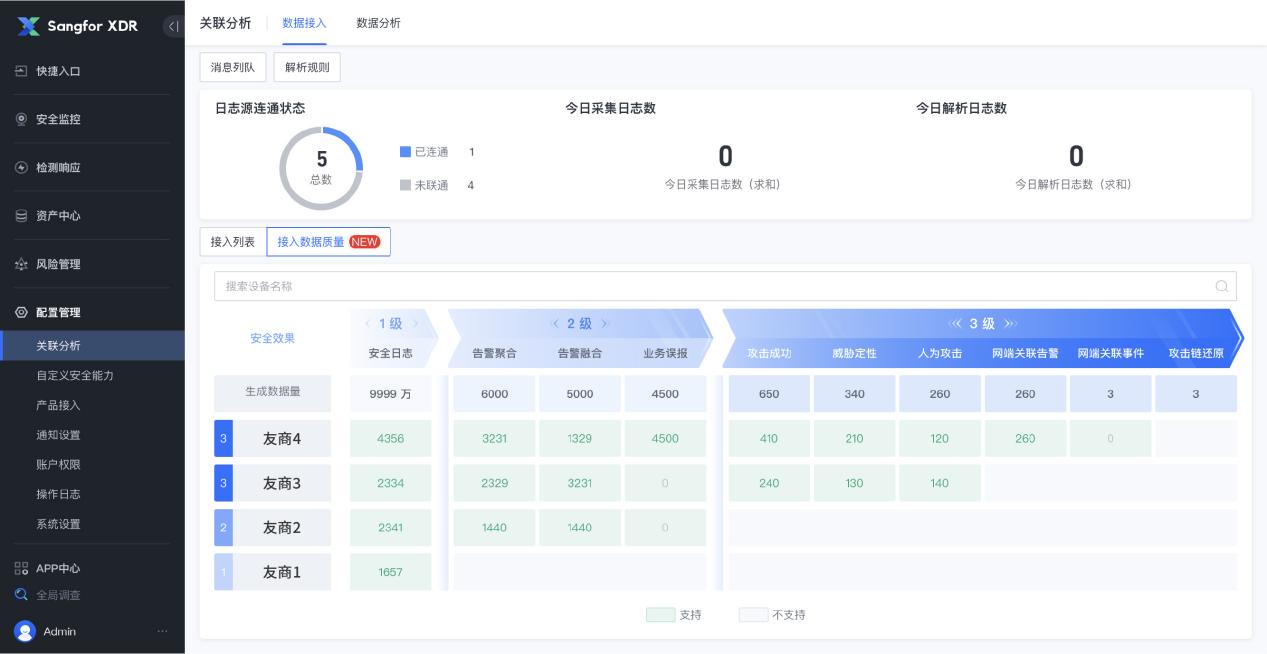Screen dimensions: 1267x654
Task: Click the red NEW badge
Action: 365,242
